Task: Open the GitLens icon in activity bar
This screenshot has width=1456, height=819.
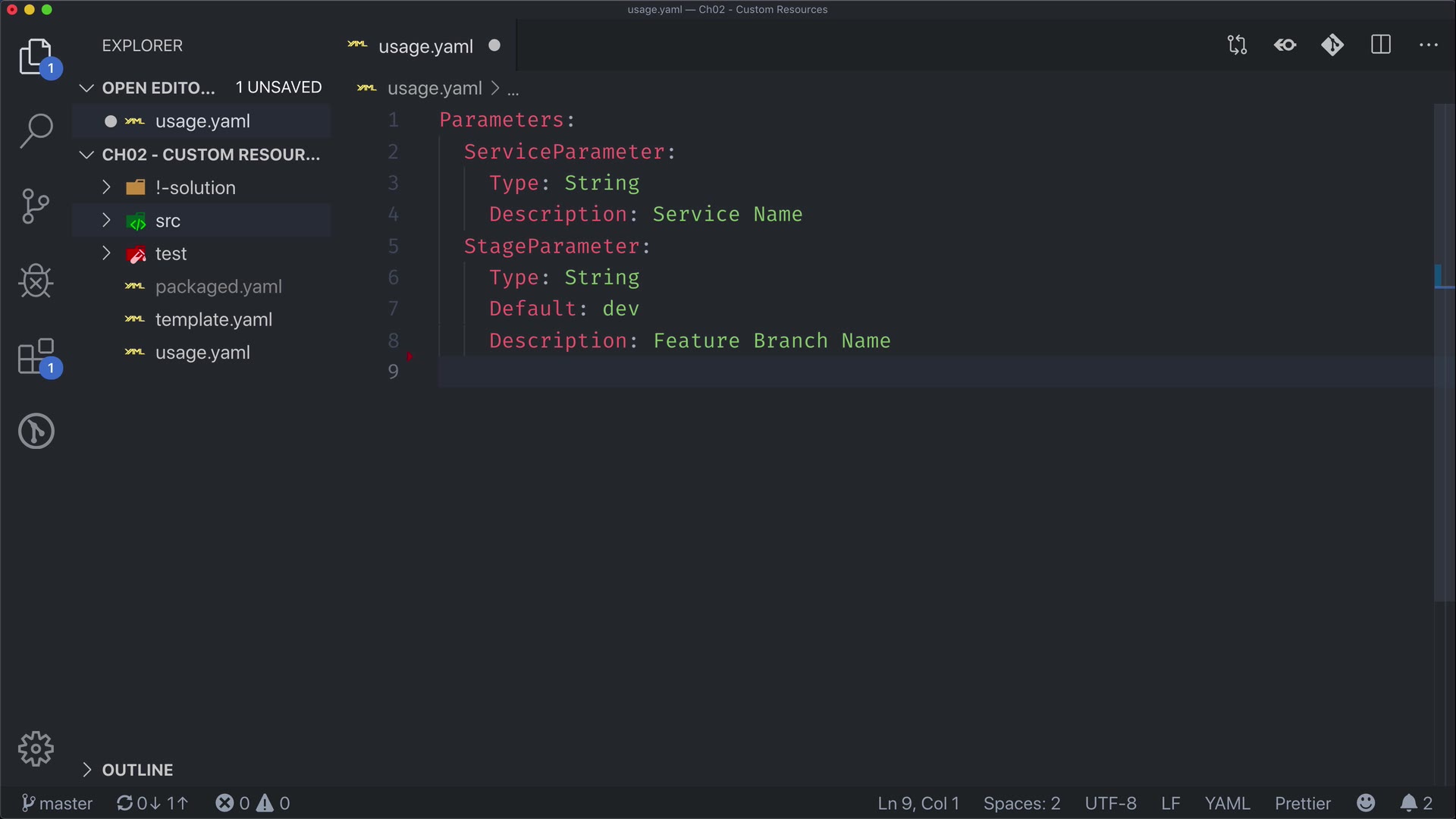Action: click(36, 431)
